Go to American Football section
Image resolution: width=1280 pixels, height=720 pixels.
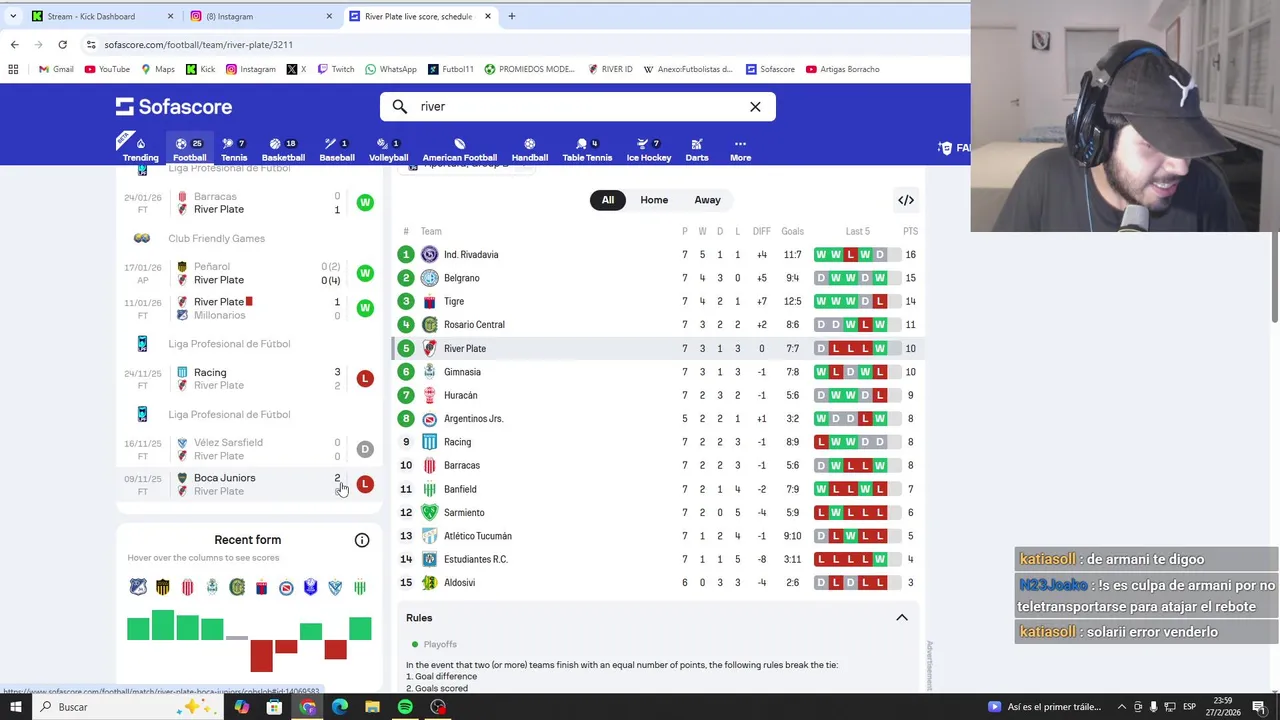[x=459, y=150]
